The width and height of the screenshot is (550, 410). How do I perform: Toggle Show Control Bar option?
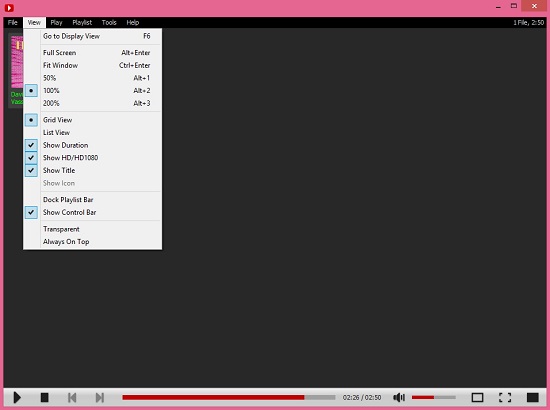coord(93,213)
